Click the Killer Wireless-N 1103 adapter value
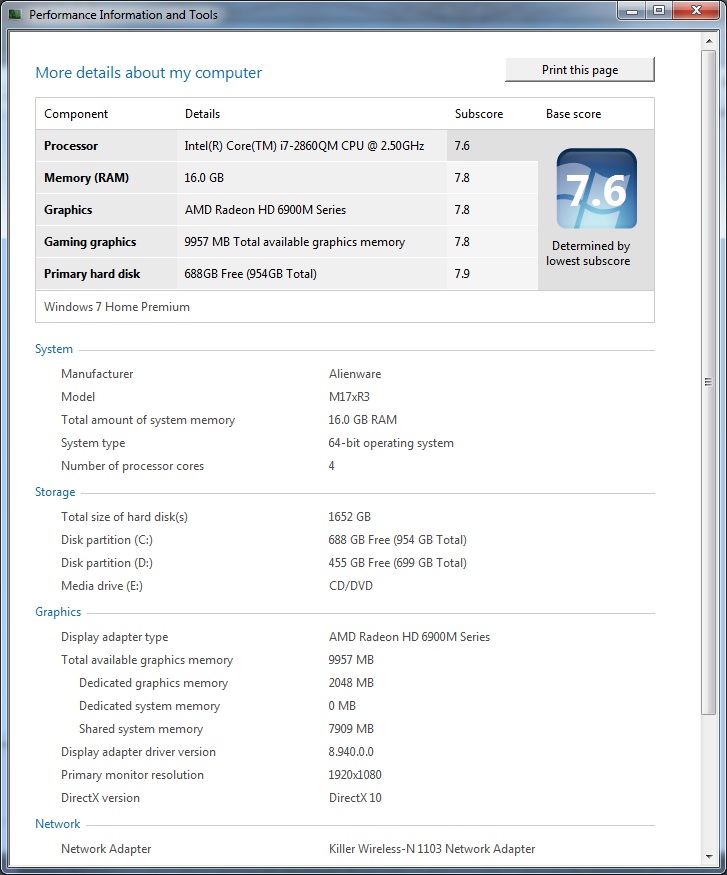 click(432, 849)
